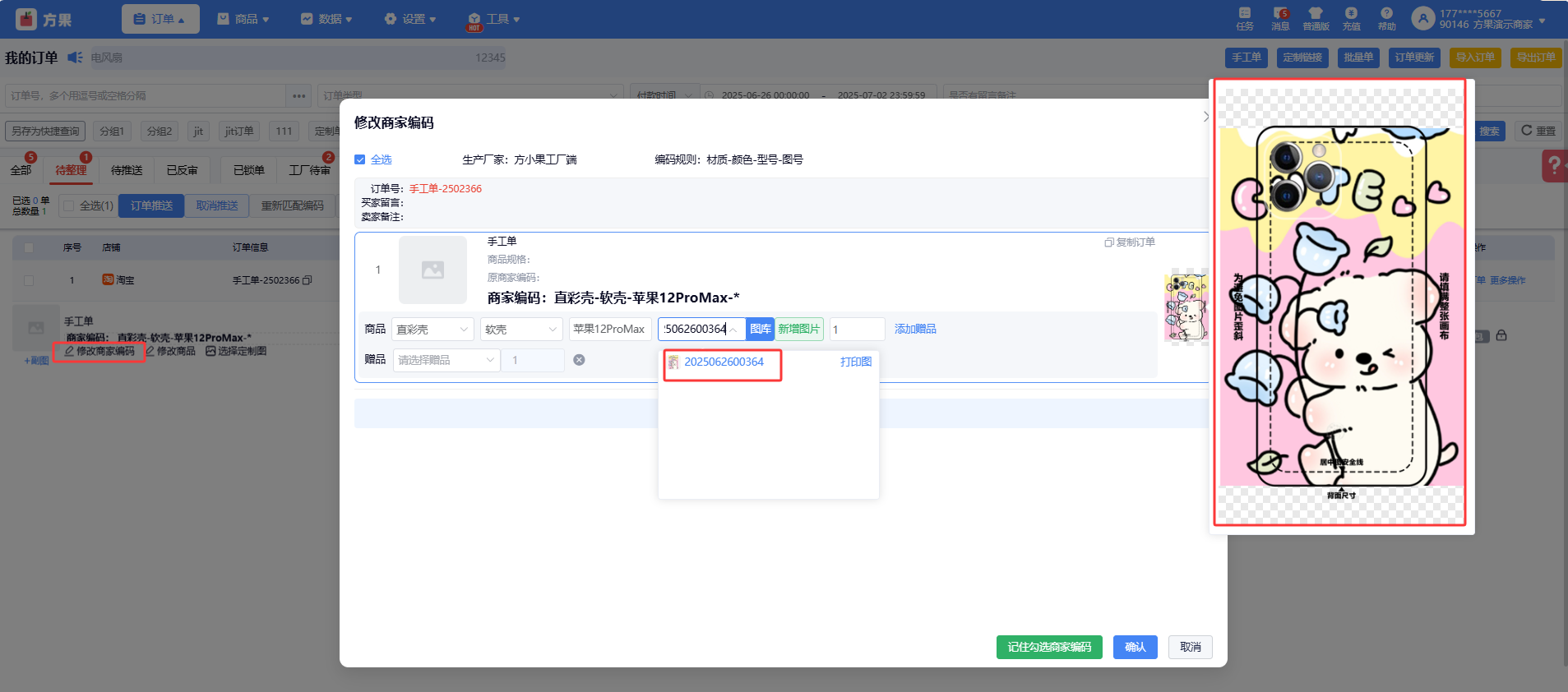Image resolution: width=1568 pixels, height=692 pixels.
Task: Click the user avatar icon in header
Action: (x=1423, y=18)
